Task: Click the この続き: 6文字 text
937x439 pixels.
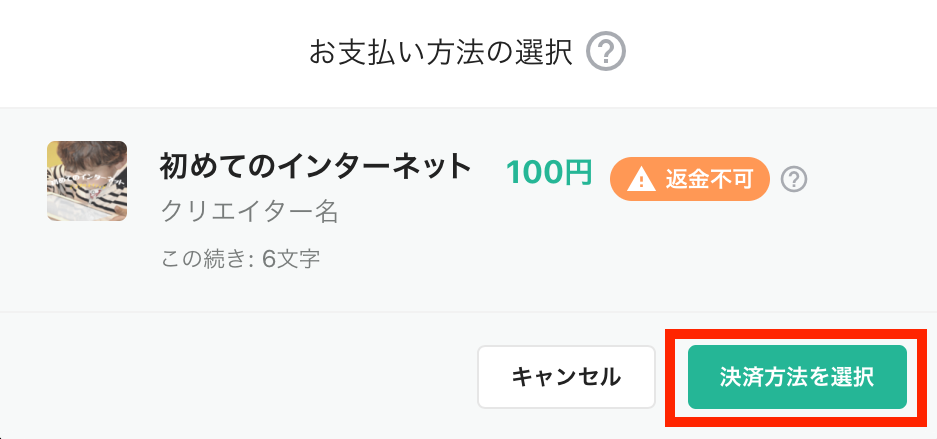Action: point(241,260)
